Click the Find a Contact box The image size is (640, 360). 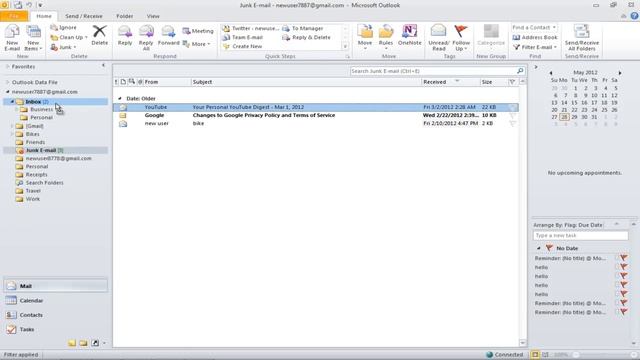pyautogui.click(x=534, y=27)
